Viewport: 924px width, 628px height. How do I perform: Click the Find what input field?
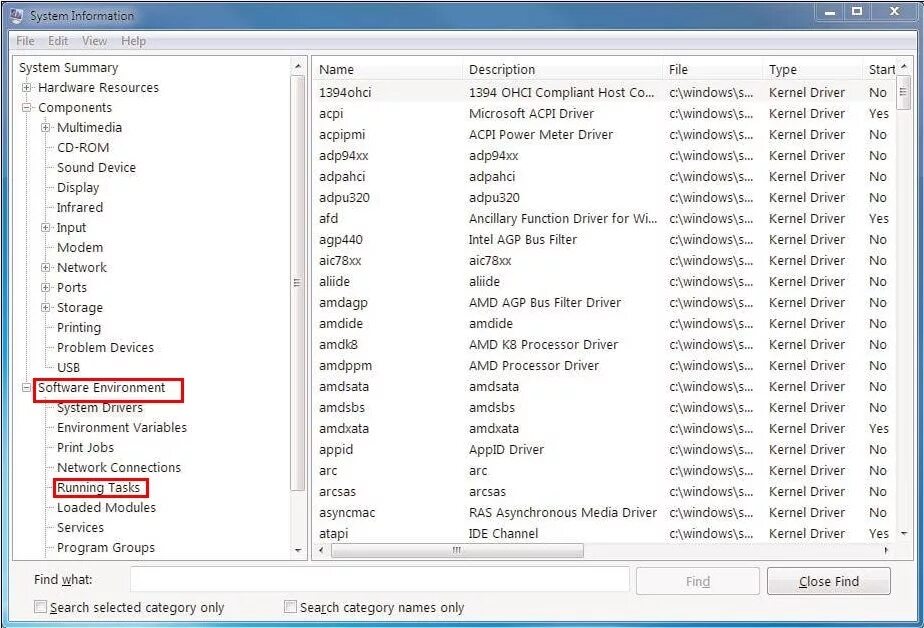[380, 580]
